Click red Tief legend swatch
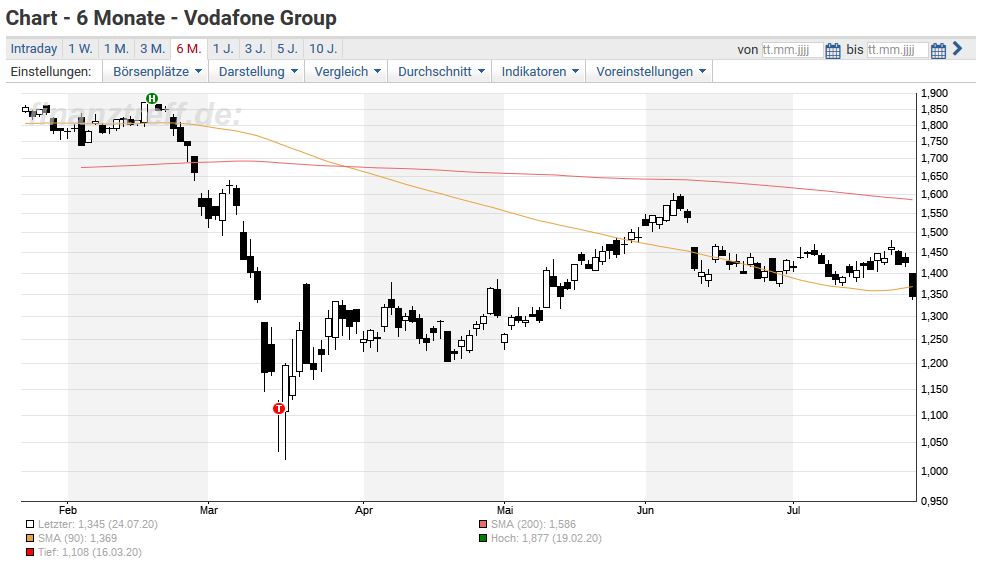This screenshot has height=568, width=984. pos(29,552)
